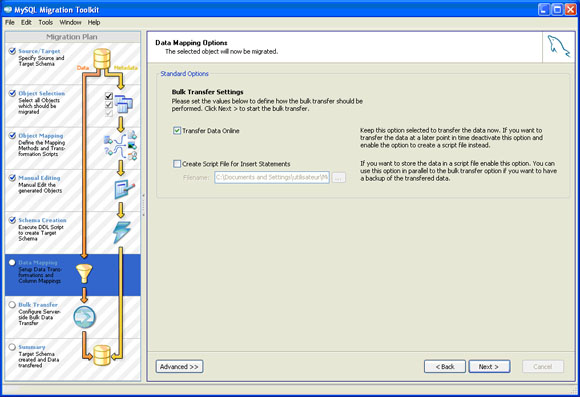
Task: Maximize the MySQL Migration Toolkit window
Action: click(557, 10)
